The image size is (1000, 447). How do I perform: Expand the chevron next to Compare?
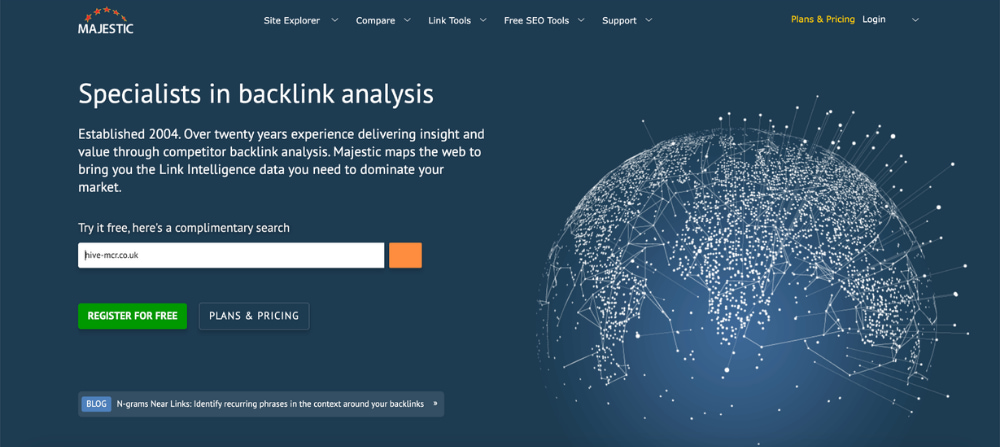point(408,20)
